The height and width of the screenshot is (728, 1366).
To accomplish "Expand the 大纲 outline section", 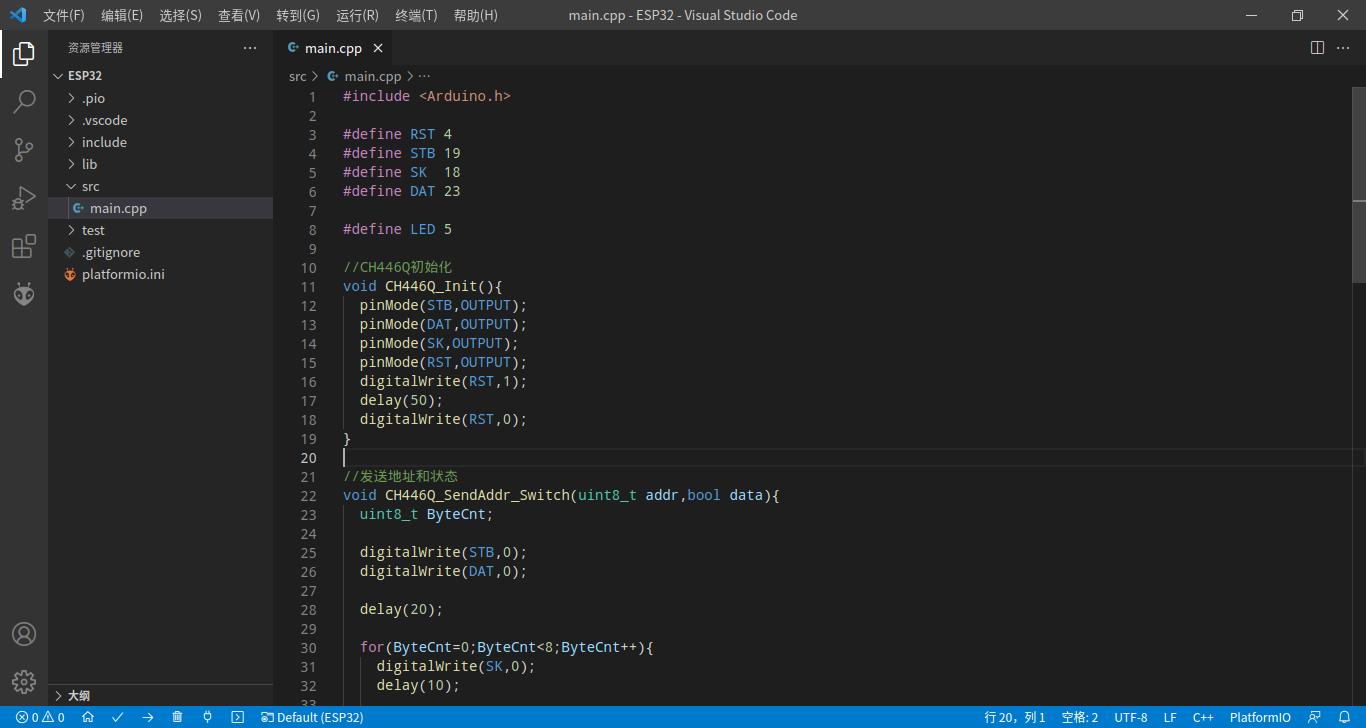I will 160,695.
